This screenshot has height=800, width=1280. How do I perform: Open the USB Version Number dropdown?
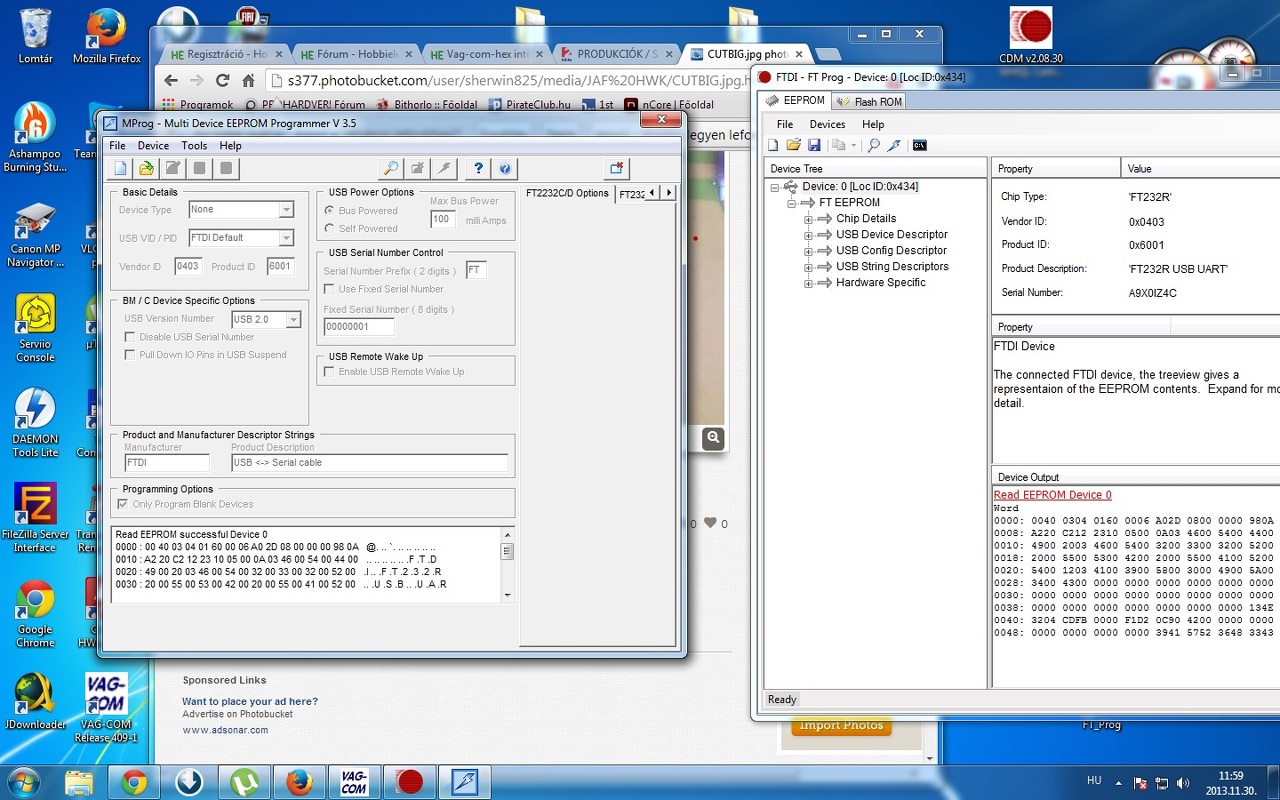(x=293, y=320)
